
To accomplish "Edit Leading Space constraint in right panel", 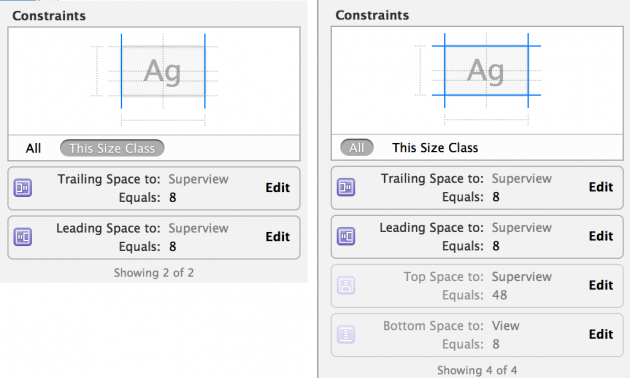I will tap(601, 236).
